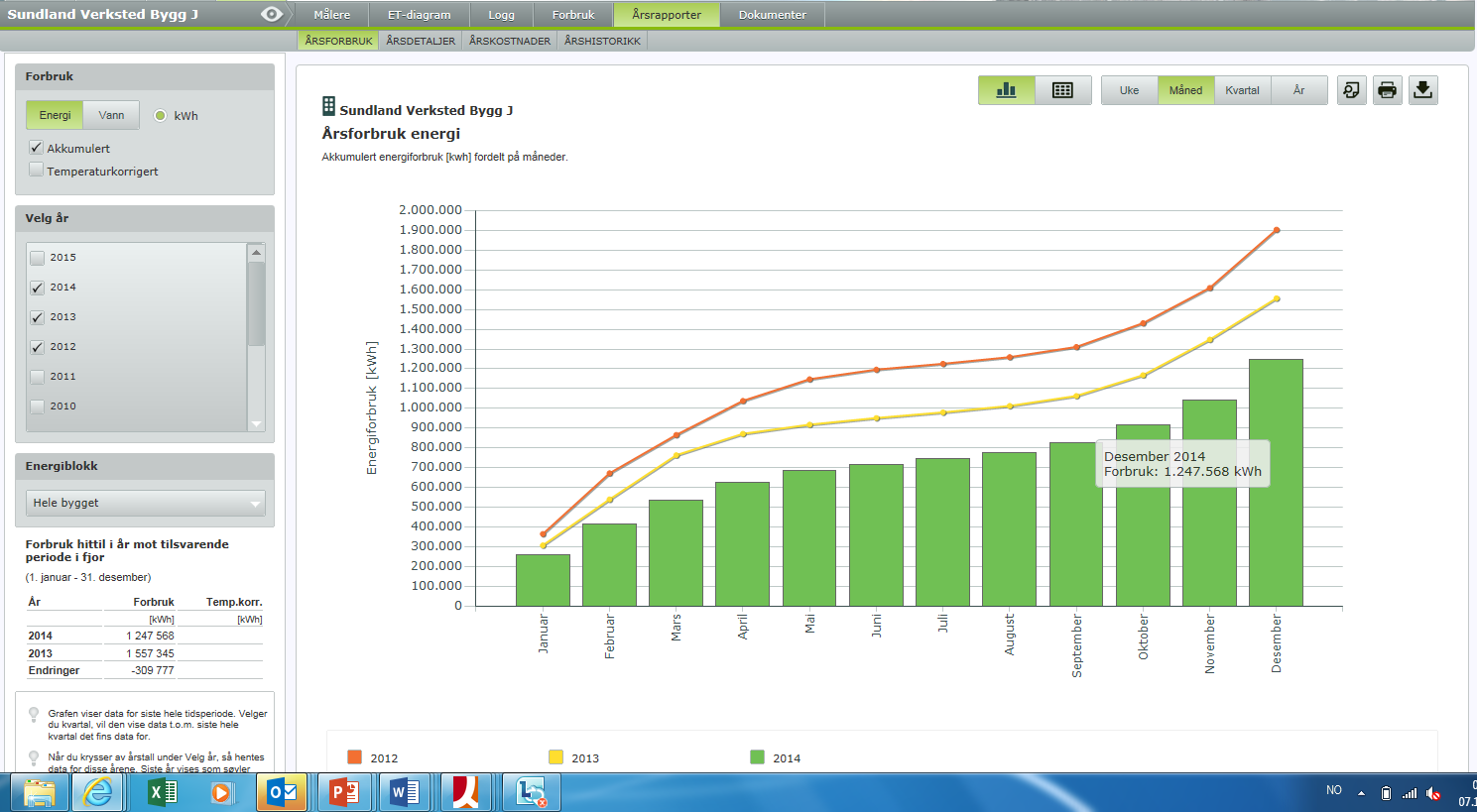Viewport: 1477px width, 812px height.
Task: Click the 2012 line's Desember data point
Action: pos(1277,230)
